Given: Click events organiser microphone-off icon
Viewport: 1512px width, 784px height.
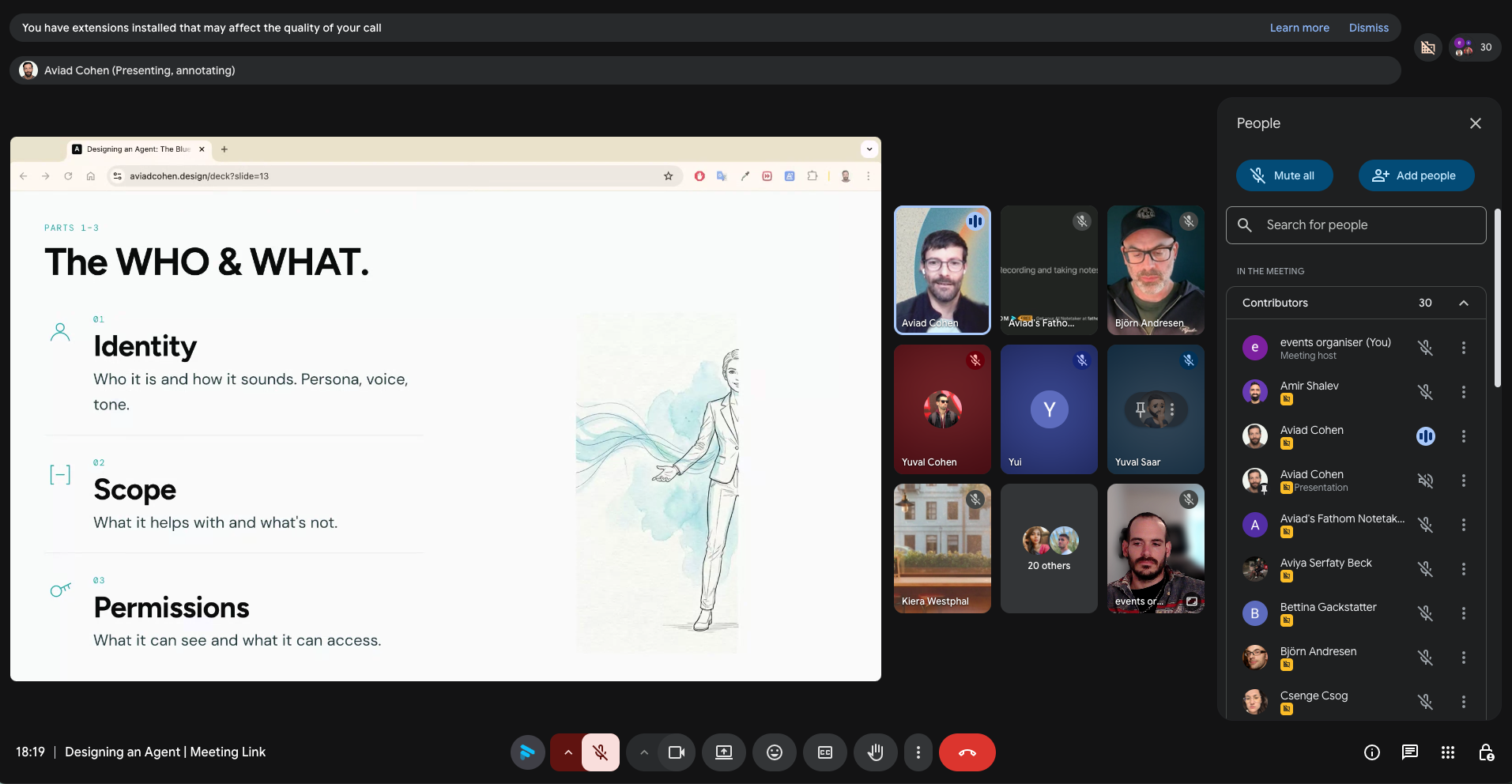Looking at the screenshot, I should coord(1426,348).
